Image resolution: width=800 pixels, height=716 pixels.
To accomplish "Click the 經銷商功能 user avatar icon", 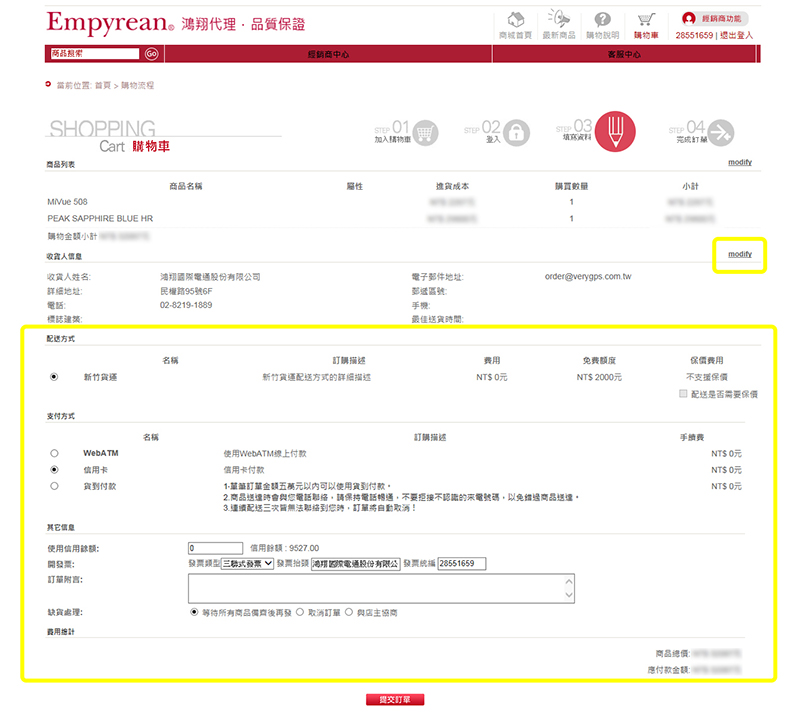I will (689, 18).
